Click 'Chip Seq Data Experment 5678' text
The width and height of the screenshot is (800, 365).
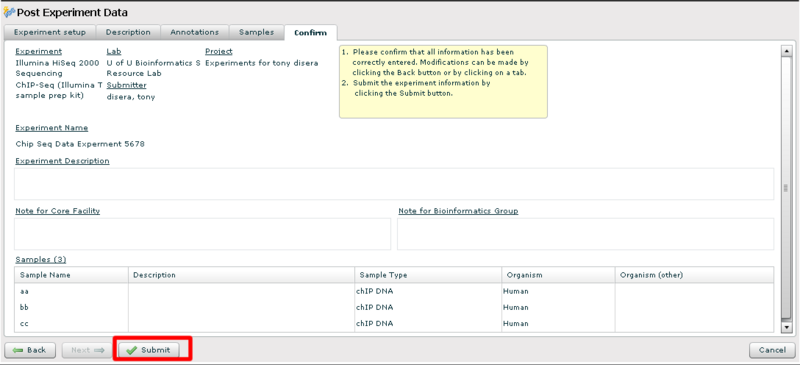click(x=80, y=144)
